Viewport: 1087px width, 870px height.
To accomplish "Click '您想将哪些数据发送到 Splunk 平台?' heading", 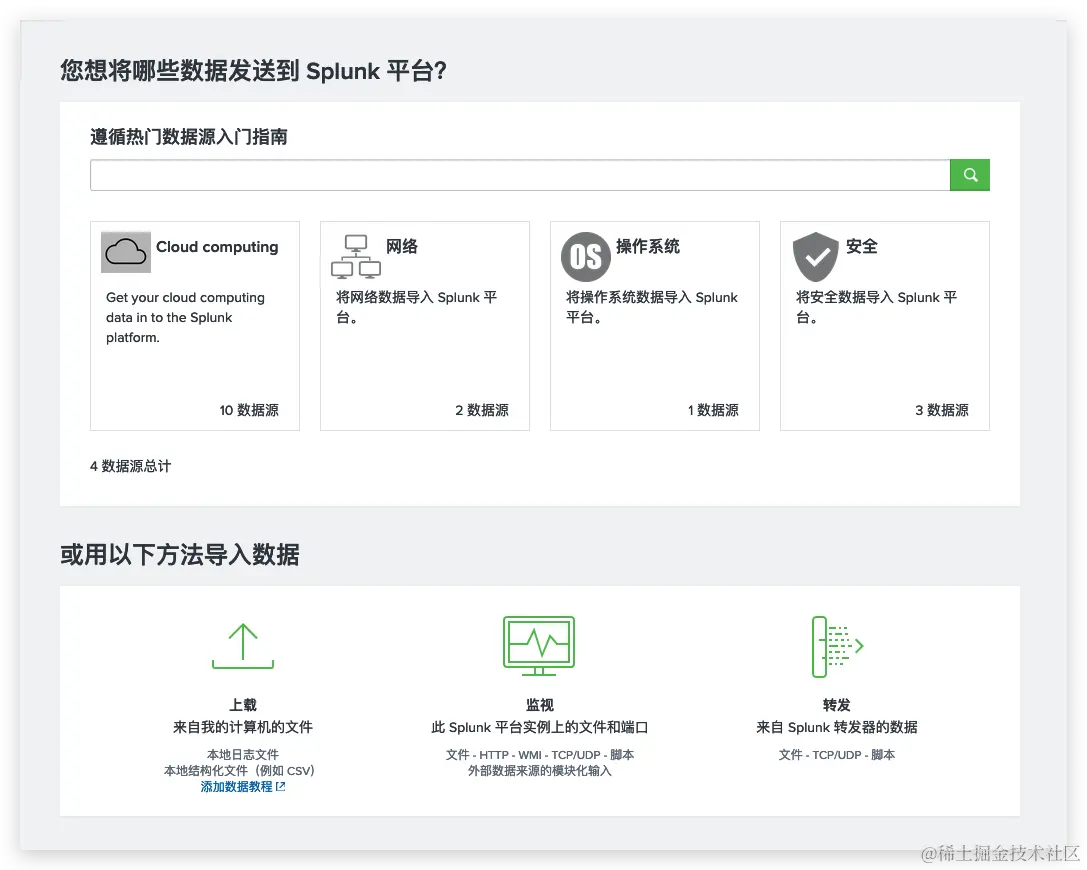I will point(253,71).
